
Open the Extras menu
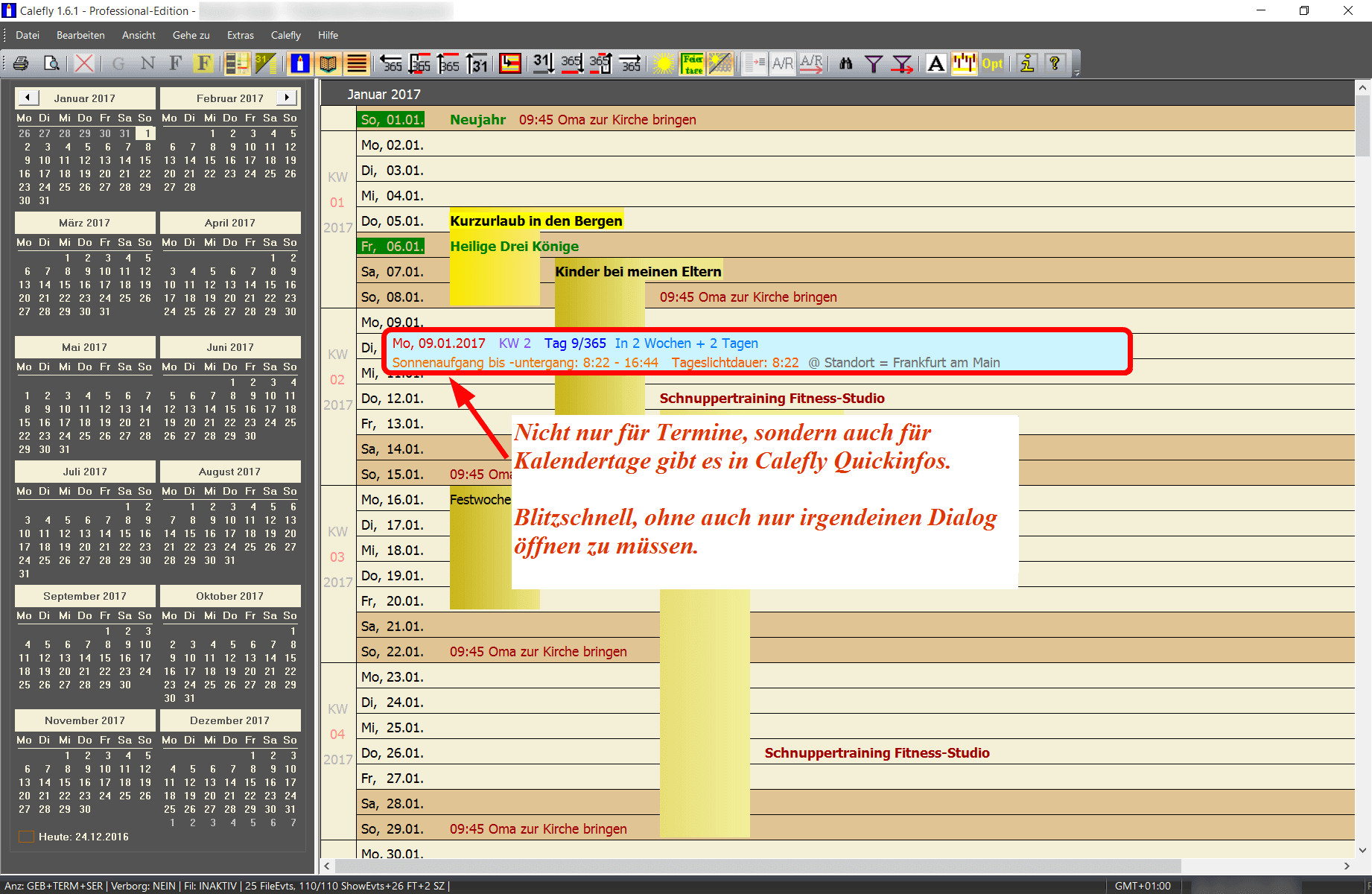click(240, 35)
